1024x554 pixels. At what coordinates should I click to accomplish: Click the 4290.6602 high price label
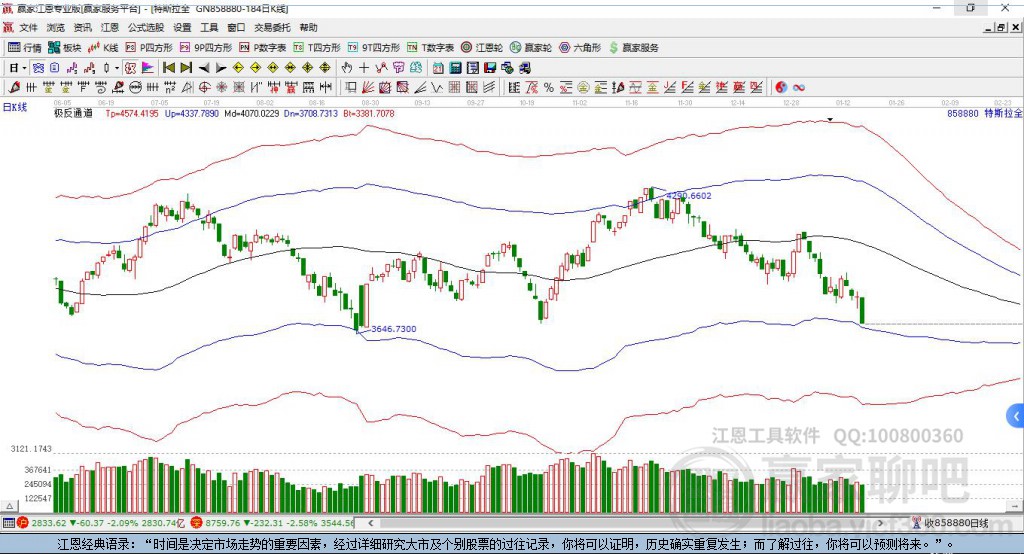pos(689,195)
